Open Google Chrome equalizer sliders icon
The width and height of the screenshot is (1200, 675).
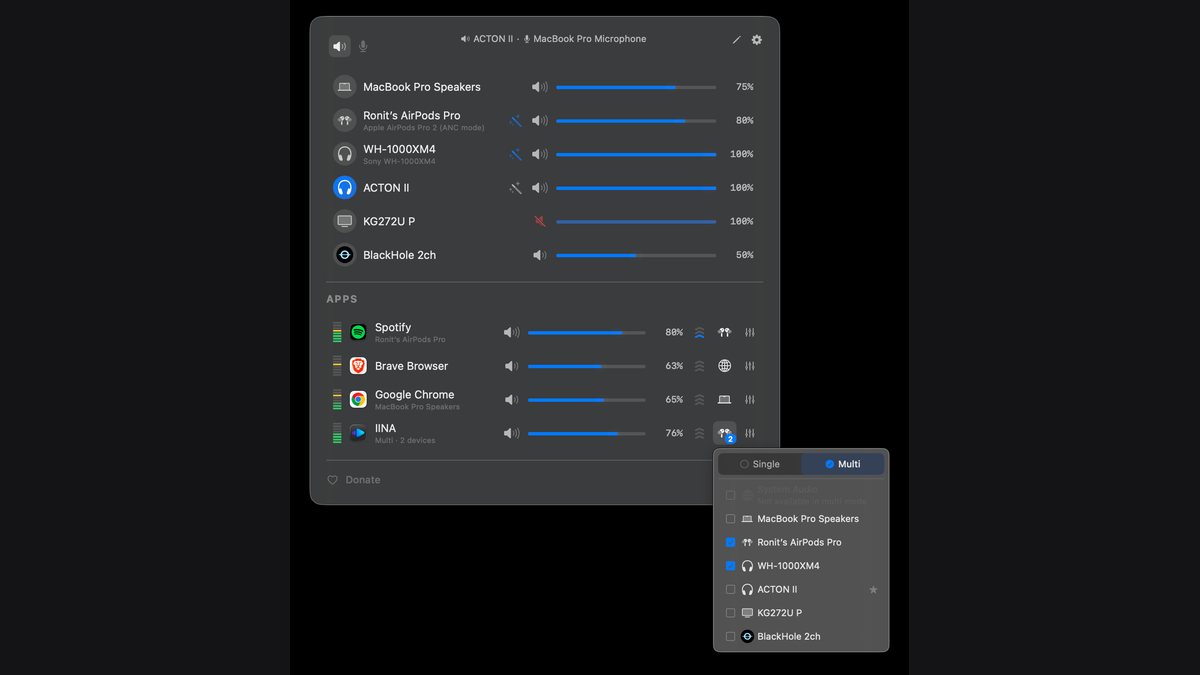click(x=750, y=399)
